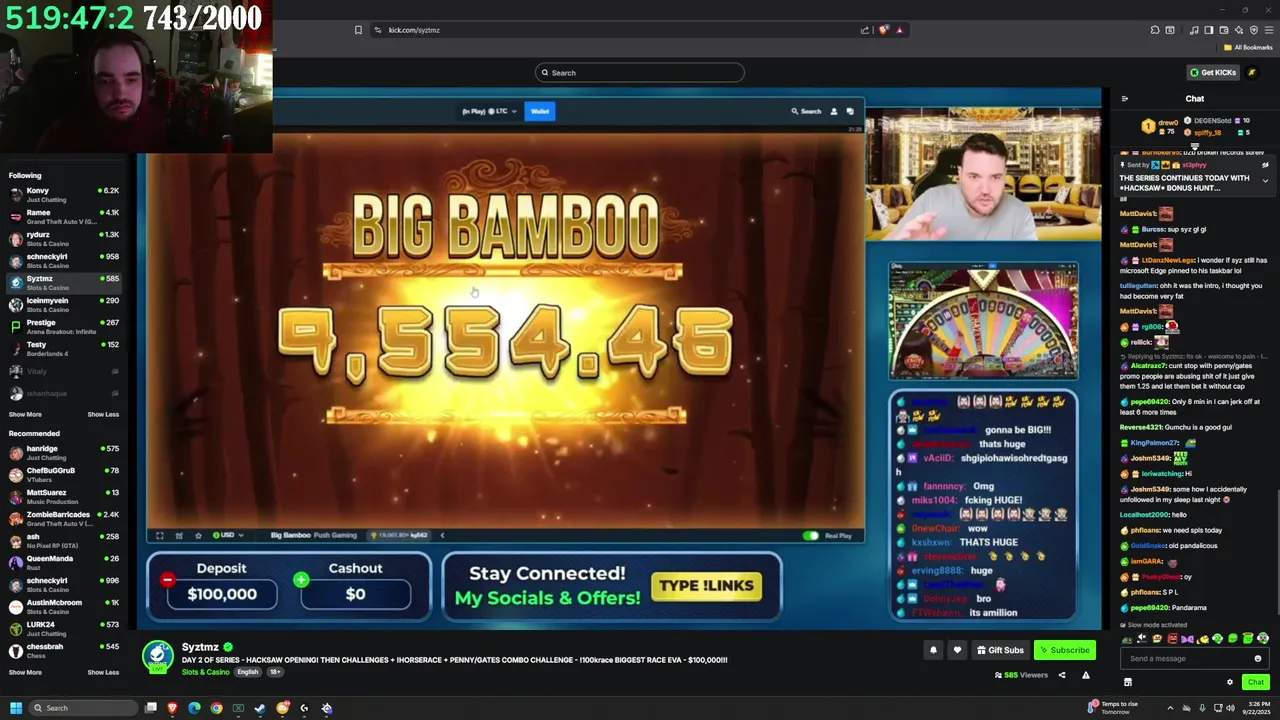The image size is (1280, 720).
Task: Click the profile avatar icon beside Get KICKs
Action: 1251,72
